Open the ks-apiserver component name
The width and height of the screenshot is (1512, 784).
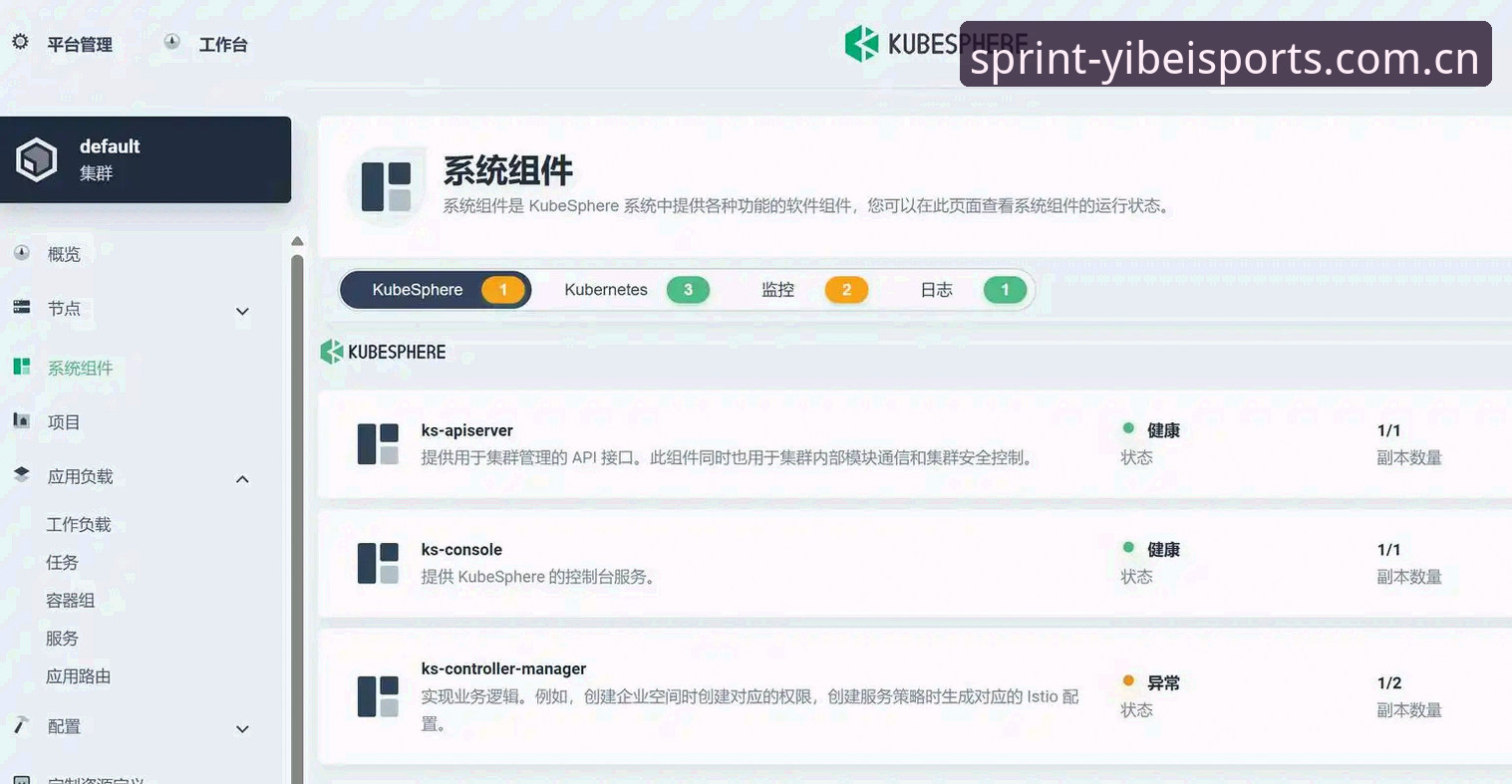pos(466,430)
